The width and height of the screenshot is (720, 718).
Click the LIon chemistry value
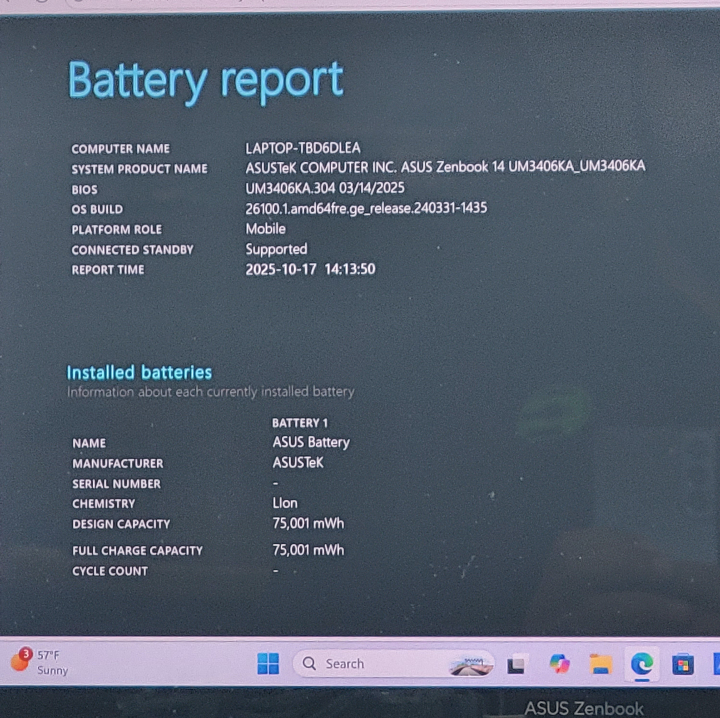[285, 503]
